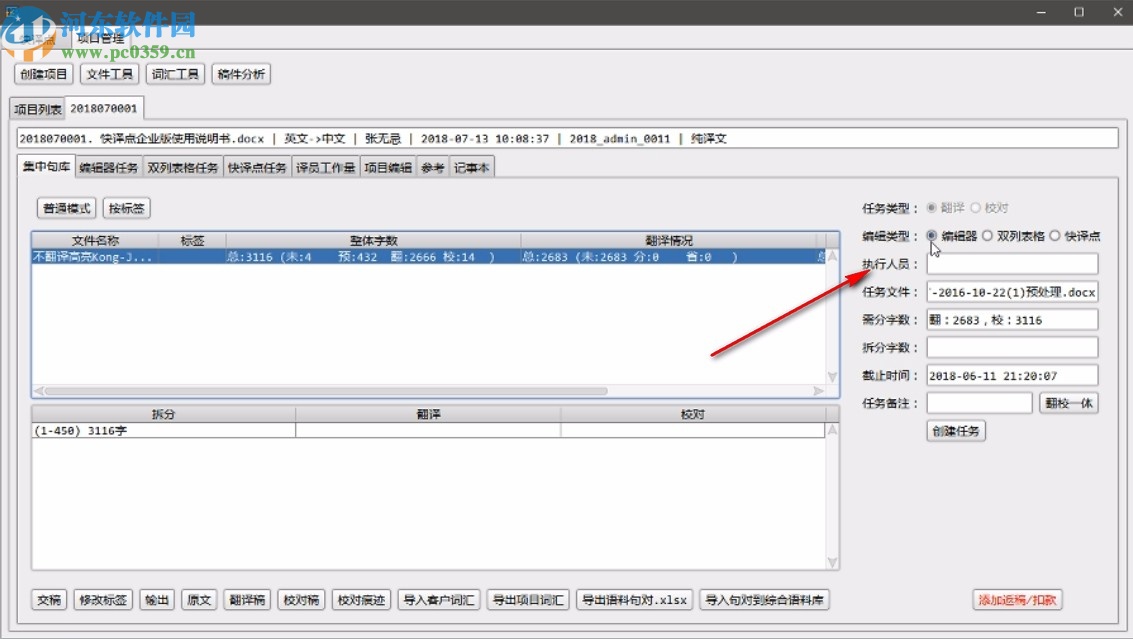Click the 添加返稿/扣款 button
Screen dimensions: 1133x639
point(1017,600)
